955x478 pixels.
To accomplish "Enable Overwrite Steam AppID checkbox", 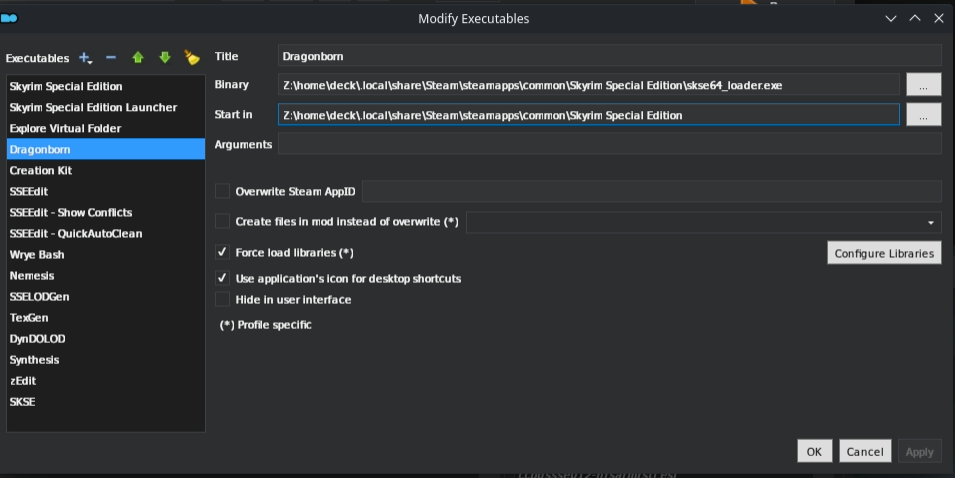I will (x=222, y=191).
